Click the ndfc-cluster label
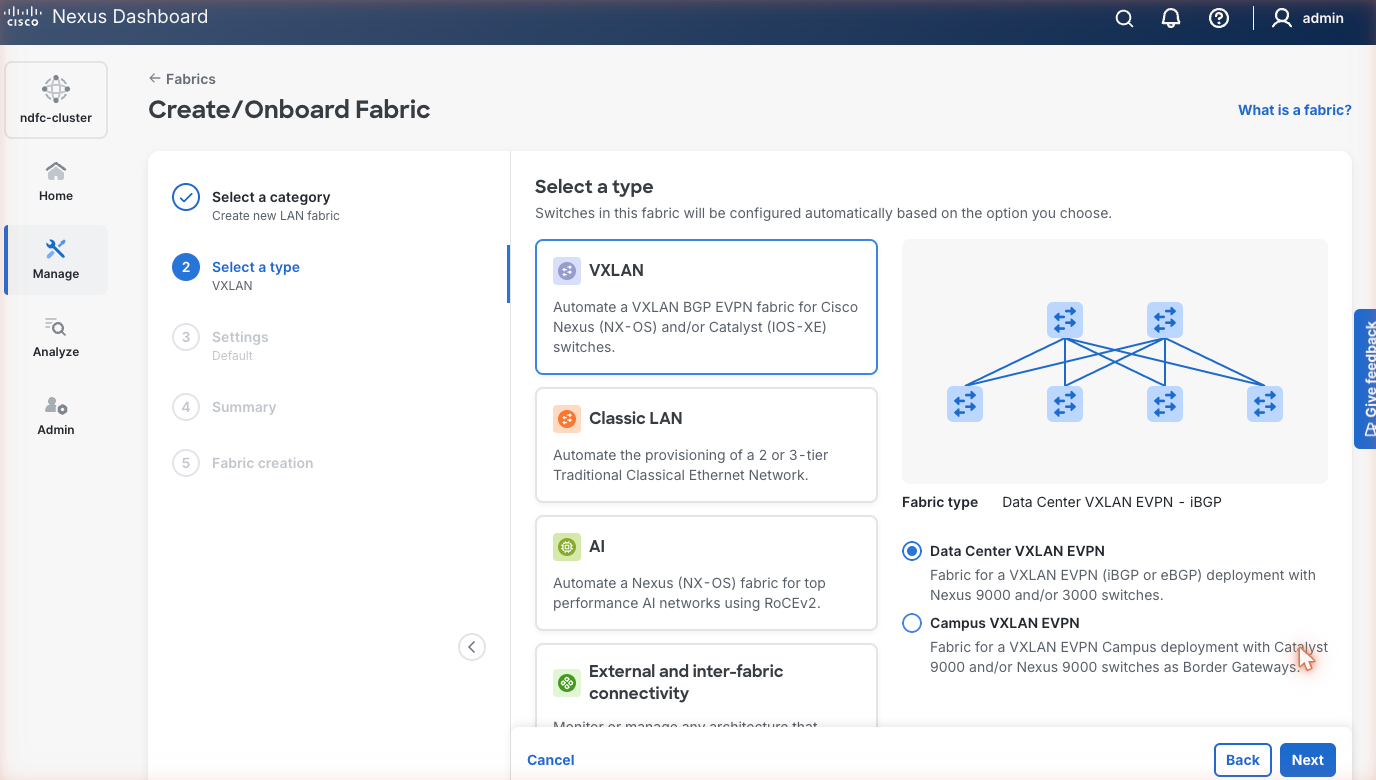 (56, 118)
